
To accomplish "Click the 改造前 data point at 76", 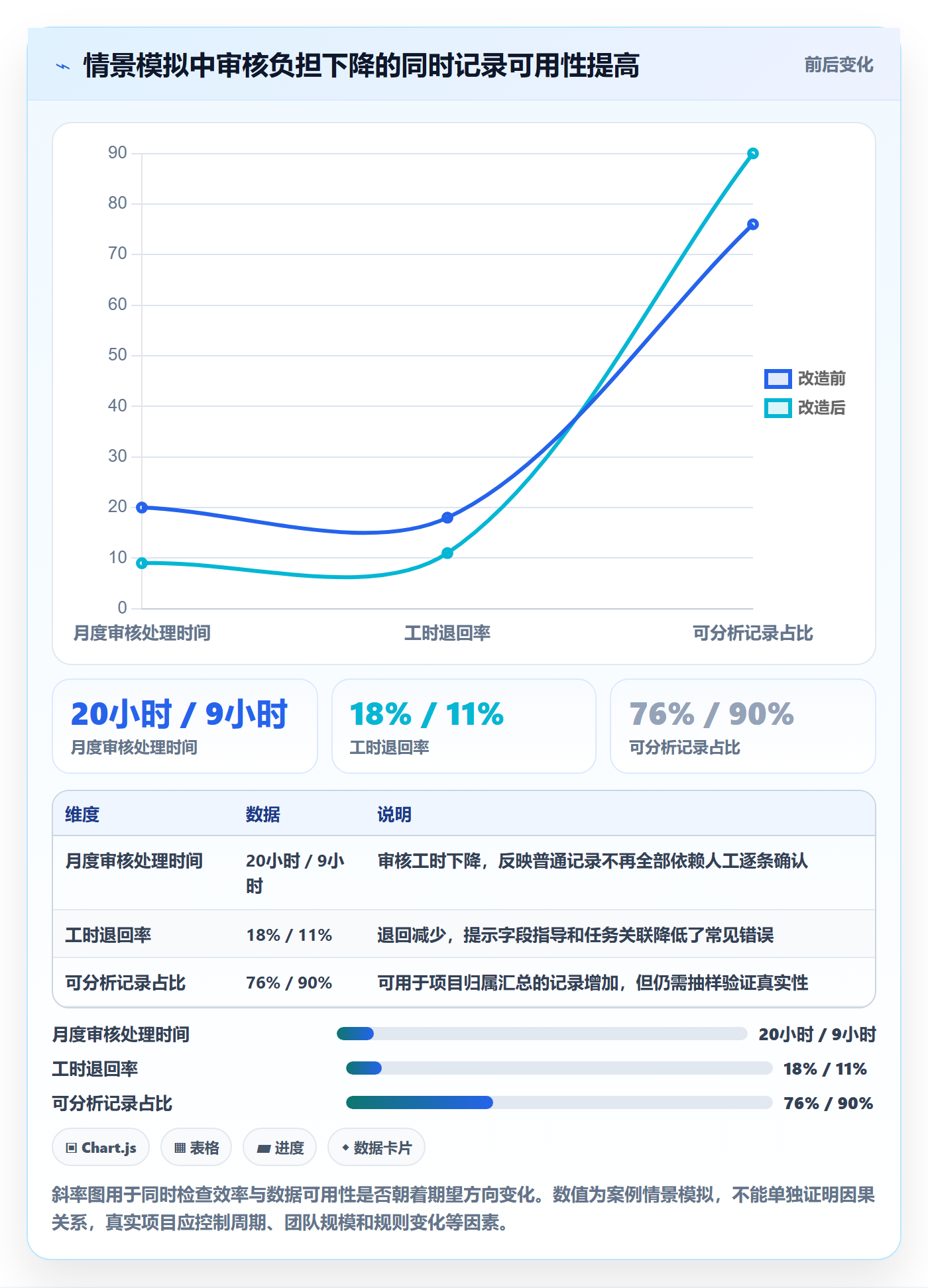I will coord(752,225).
